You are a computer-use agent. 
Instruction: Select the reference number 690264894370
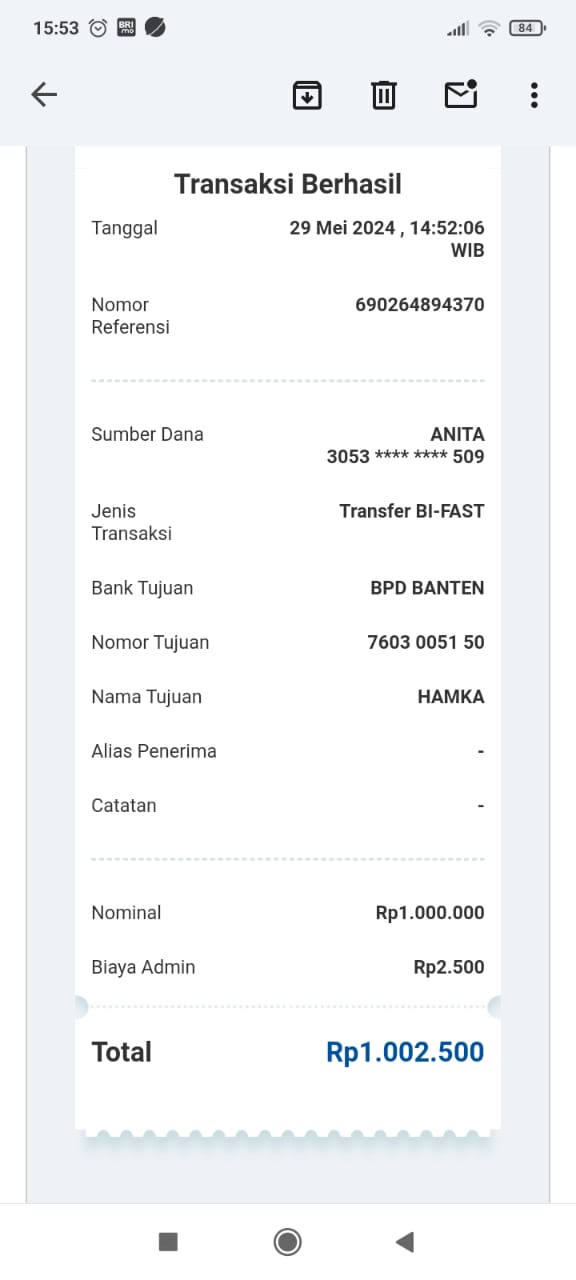point(419,304)
